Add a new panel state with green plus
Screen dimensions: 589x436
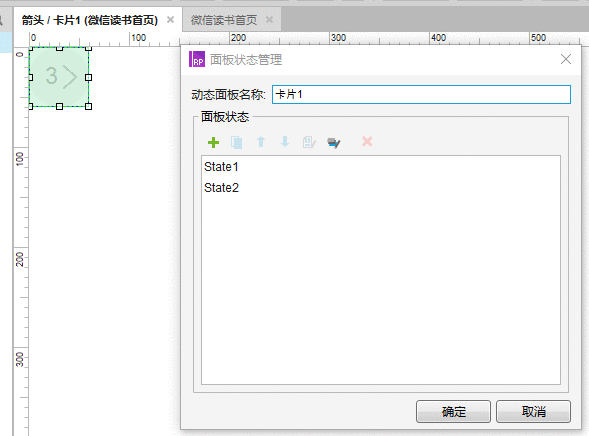213,142
